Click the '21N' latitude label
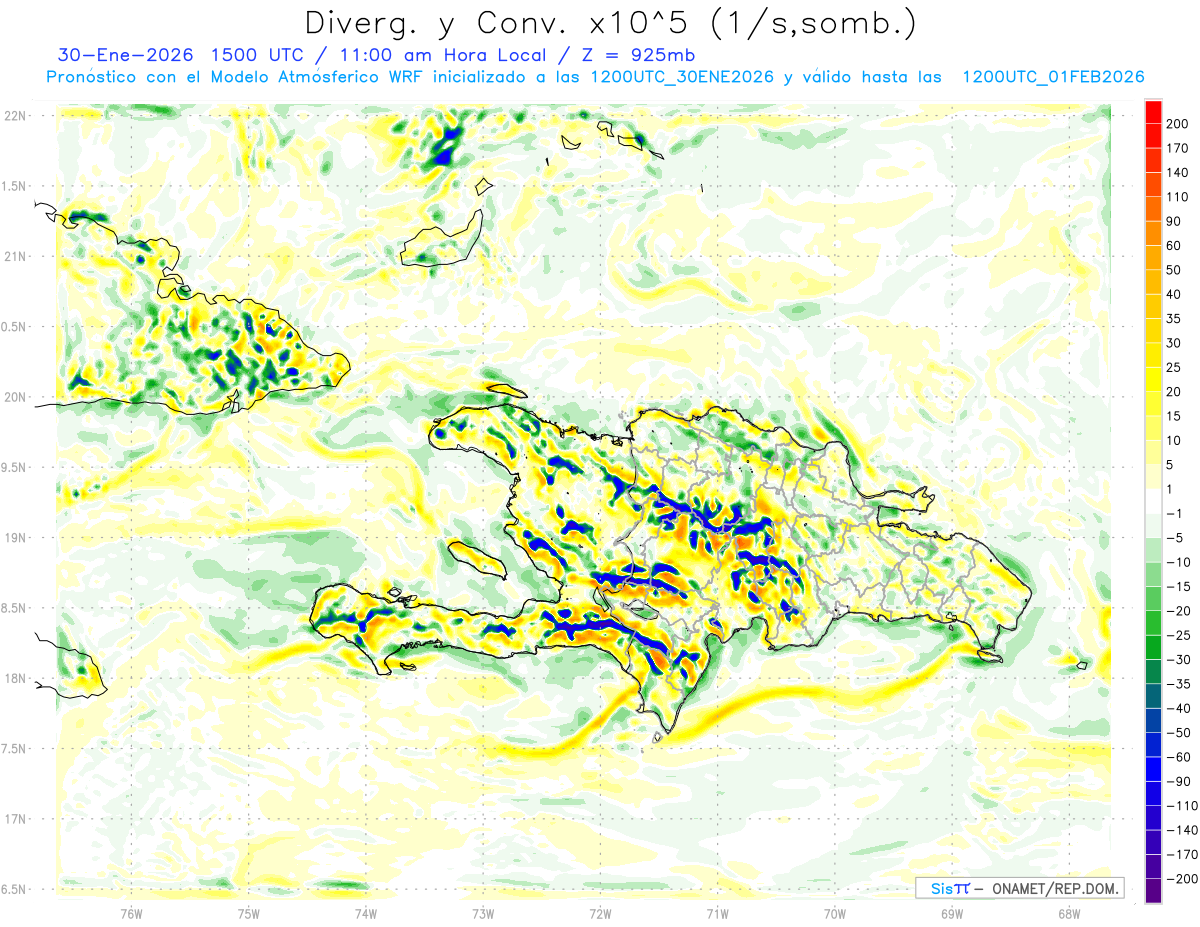 16,256
